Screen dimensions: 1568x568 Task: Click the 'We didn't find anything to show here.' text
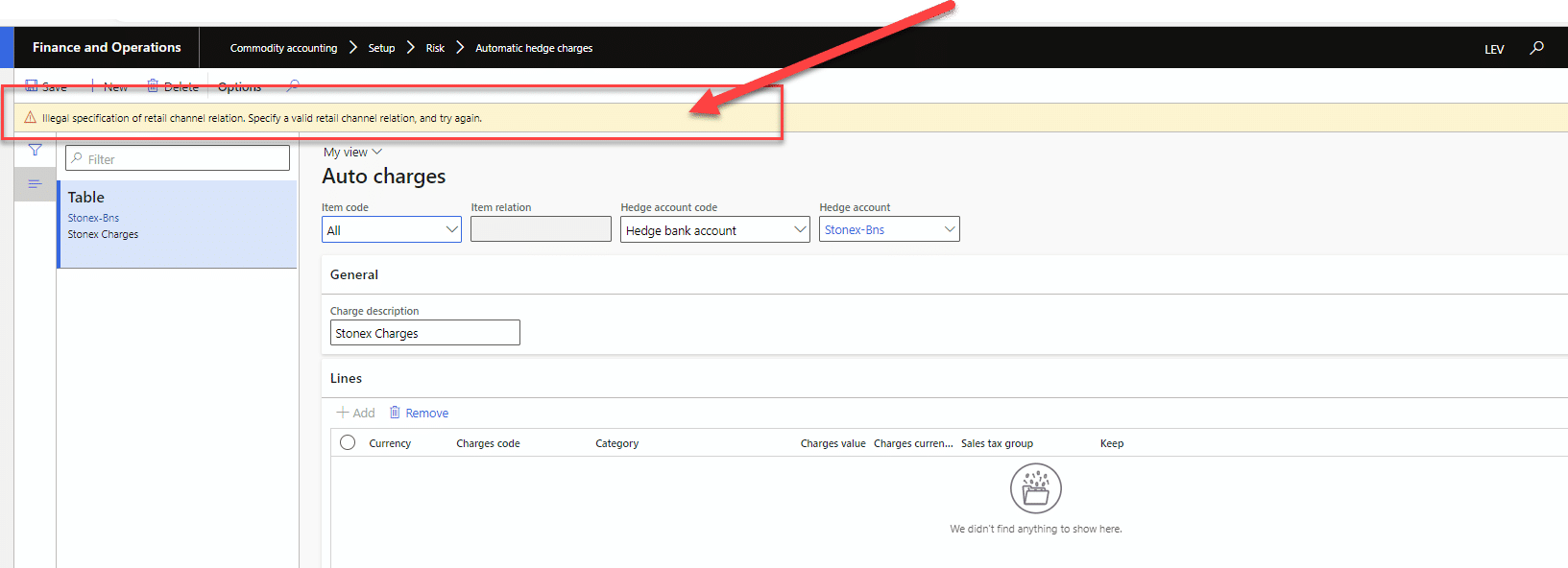point(1036,529)
